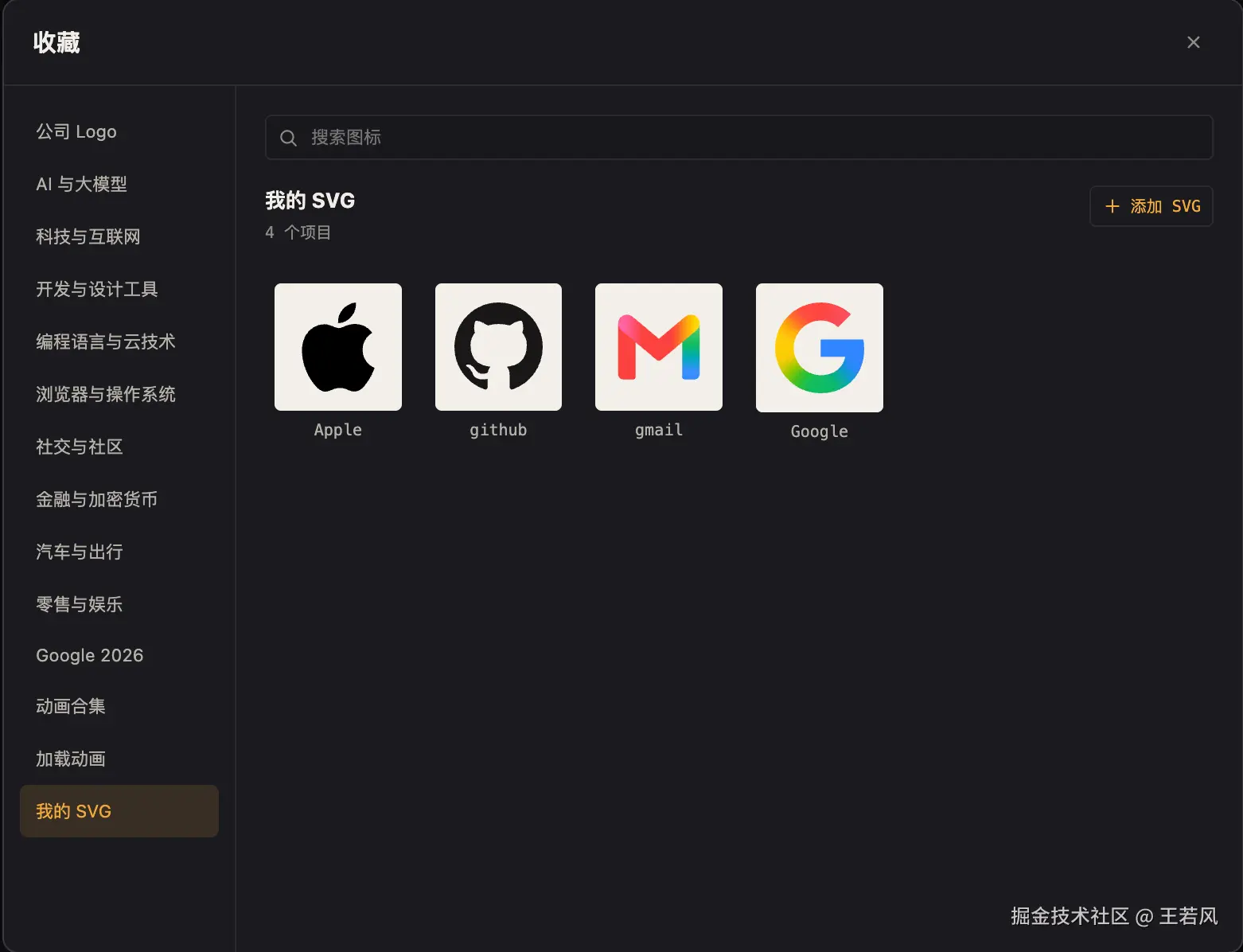Focus the 搜索图标 search field
This screenshot has height=952, width=1243.
[x=738, y=138]
